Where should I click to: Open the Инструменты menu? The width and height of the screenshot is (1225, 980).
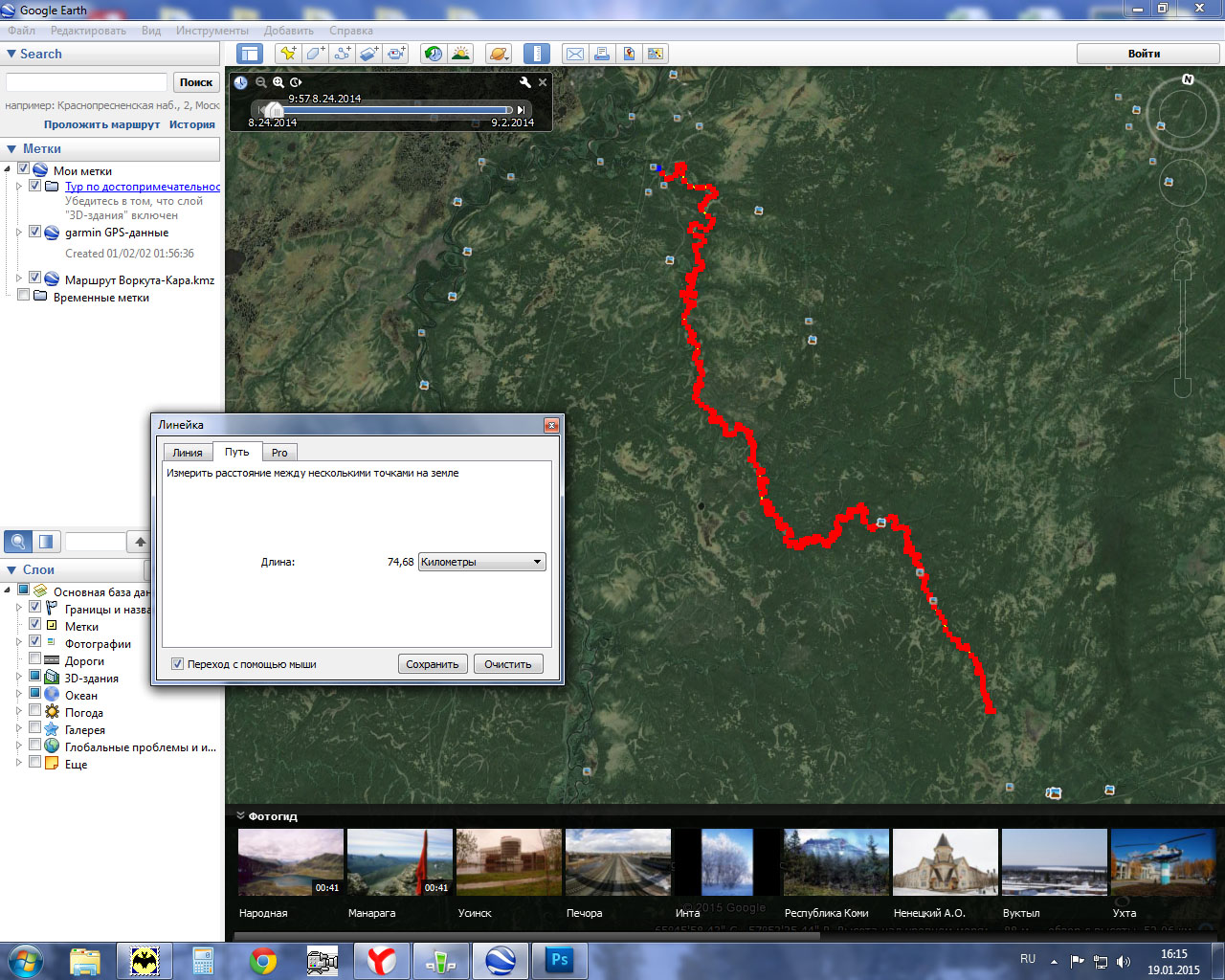pos(212,31)
